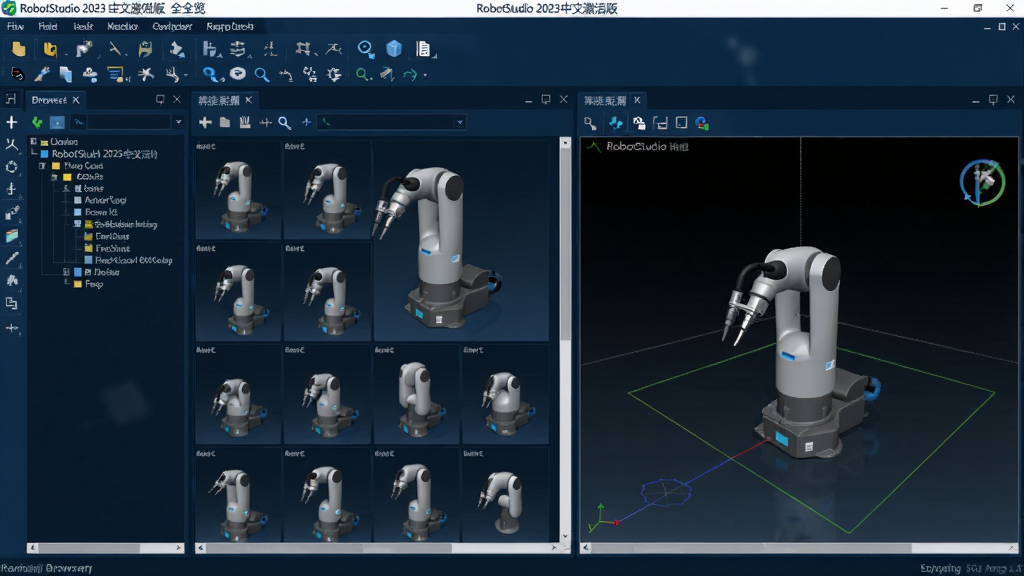The image size is (1024, 576).
Task: Select the Browser panel tab
Action: [56, 100]
